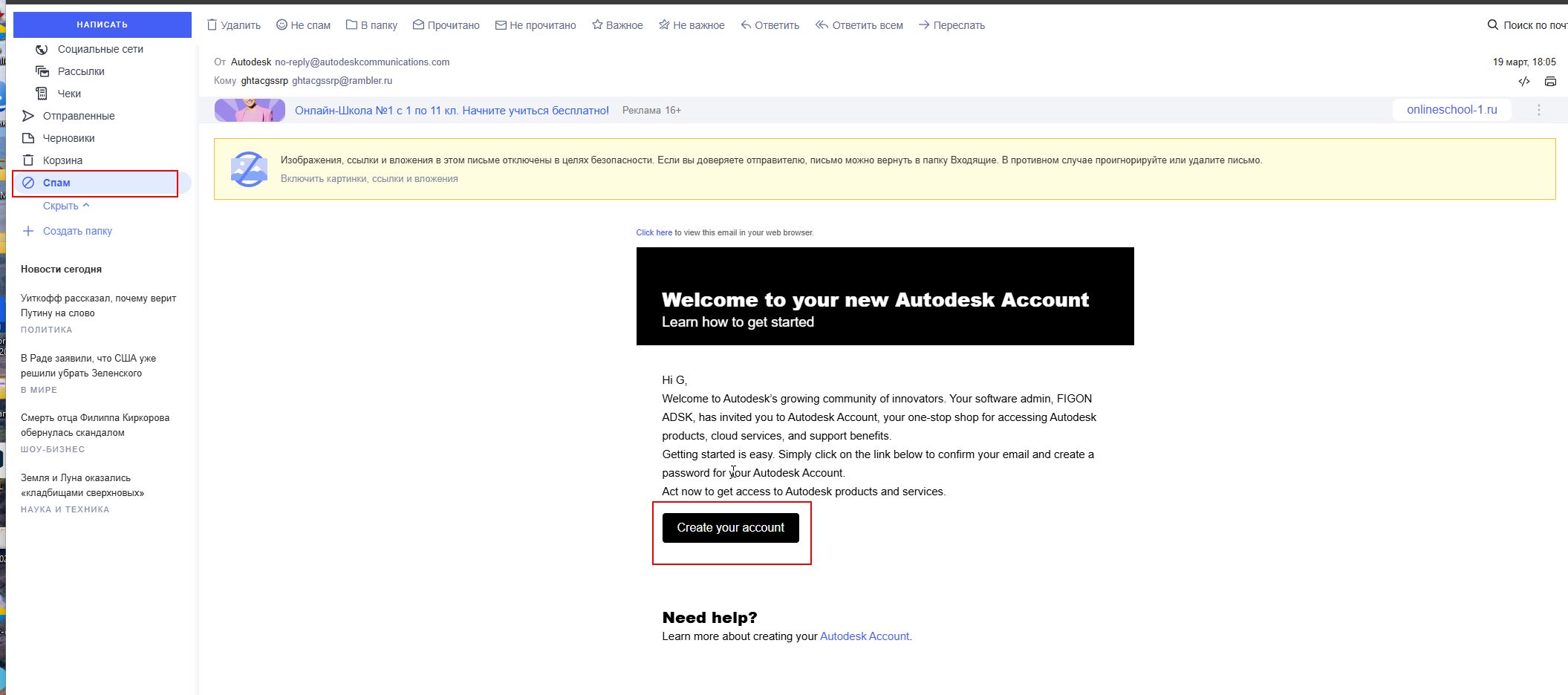View message source code icon
The width and height of the screenshot is (1568, 695).
(1524, 82)
